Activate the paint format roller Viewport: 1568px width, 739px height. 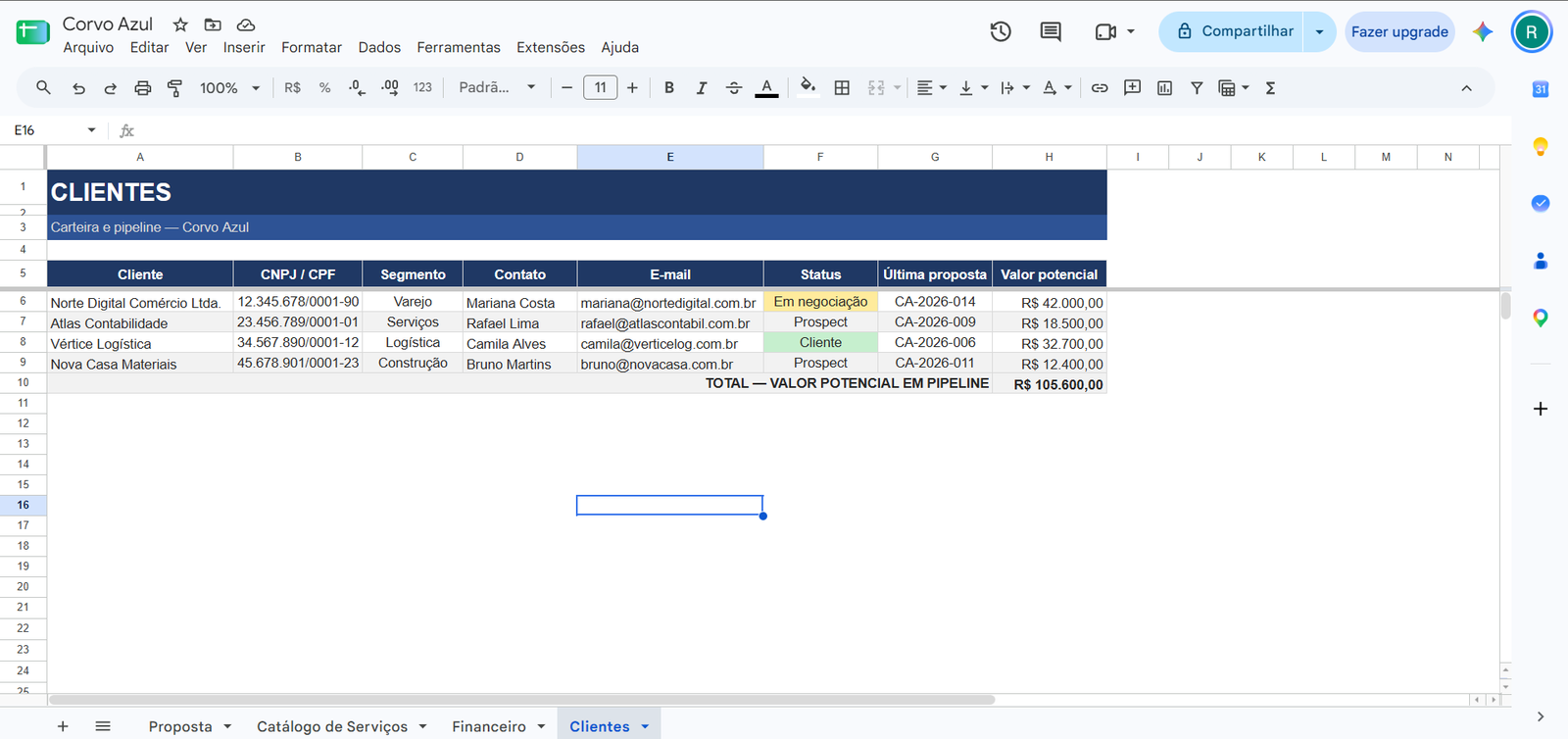click(174, 88)
